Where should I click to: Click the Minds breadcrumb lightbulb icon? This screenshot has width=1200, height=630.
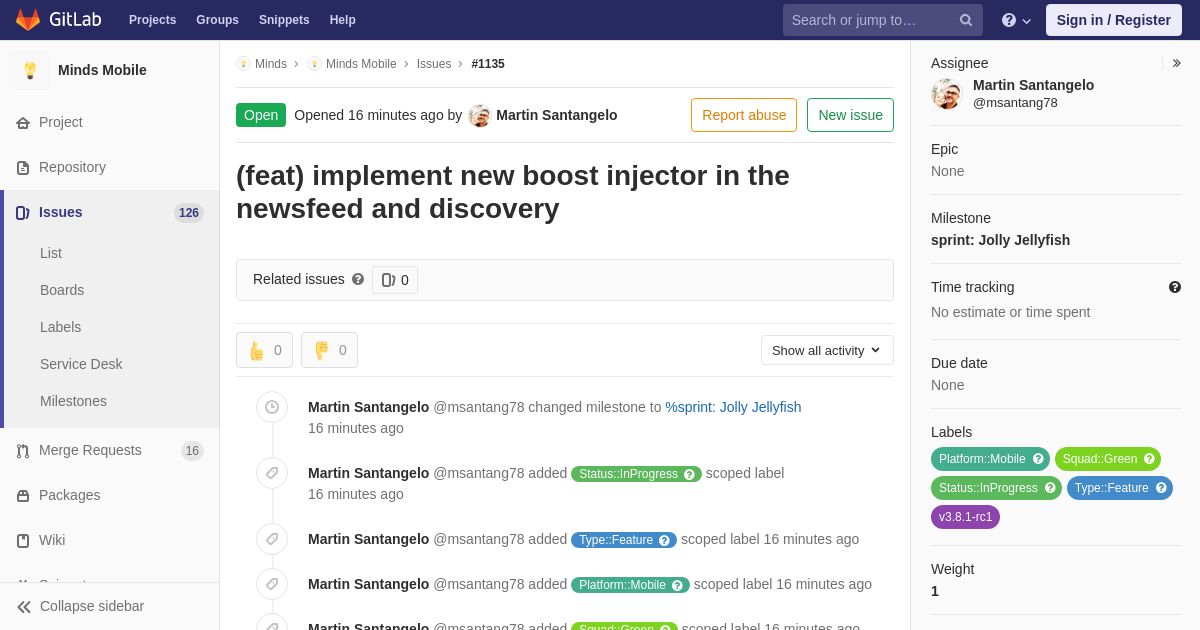coord(243,64)
